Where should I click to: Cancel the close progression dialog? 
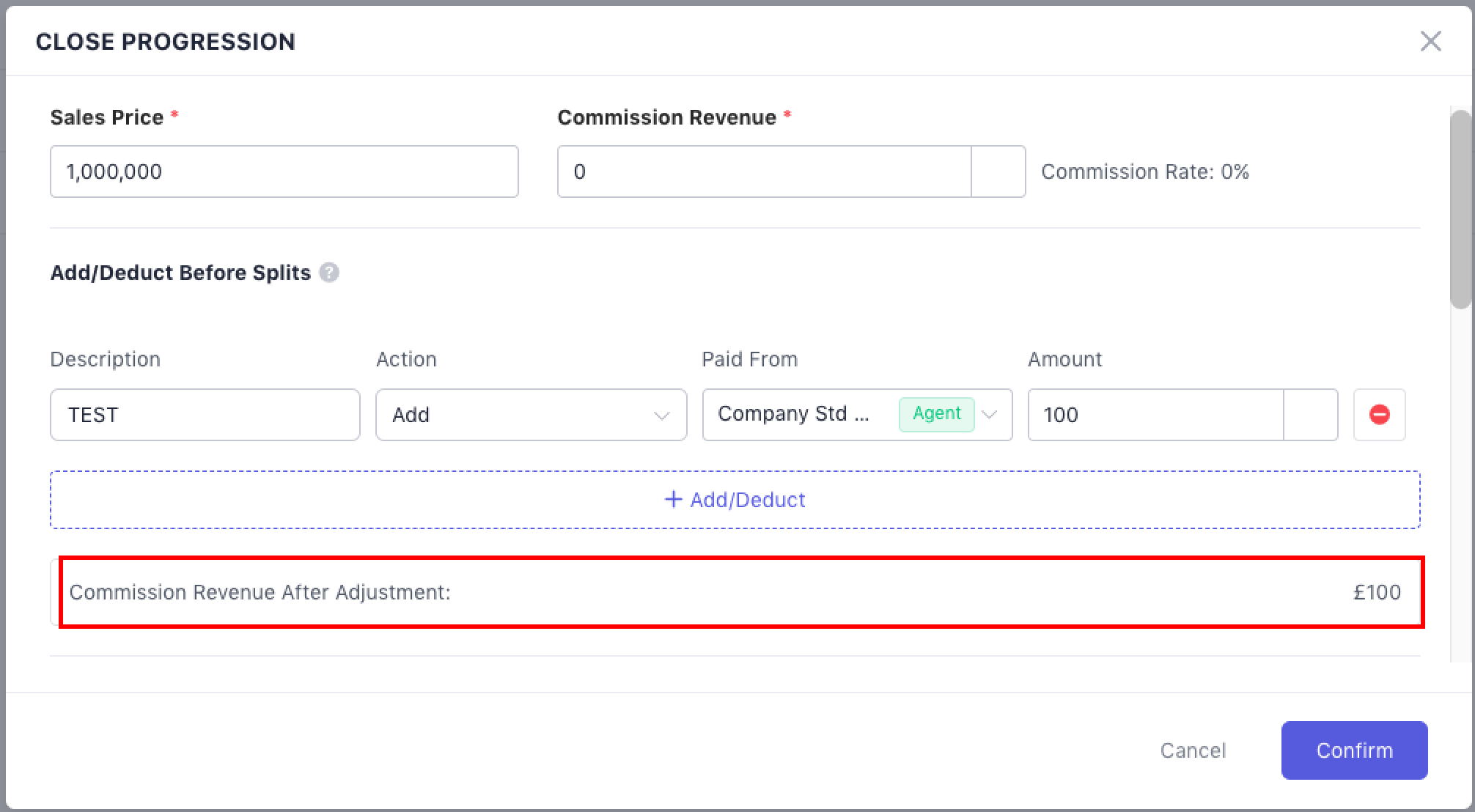tap(1192, 750)
